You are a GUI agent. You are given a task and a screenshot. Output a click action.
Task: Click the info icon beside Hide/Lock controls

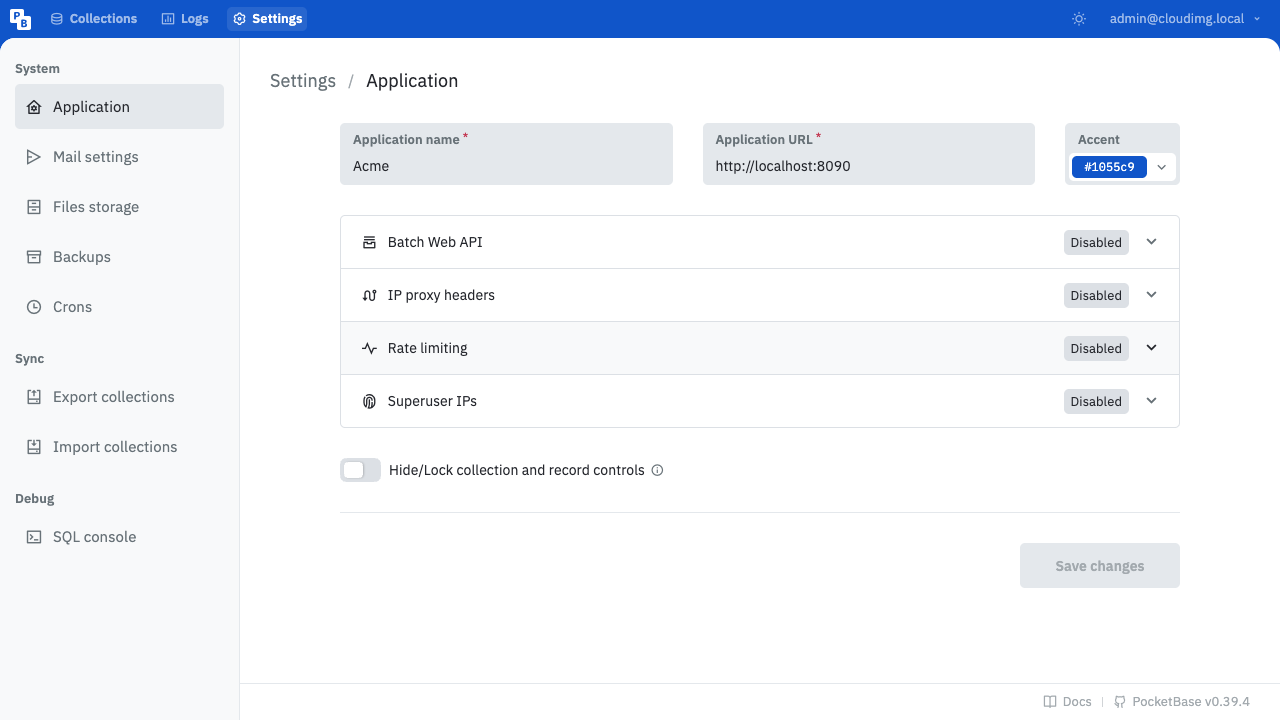coord(657,470)
